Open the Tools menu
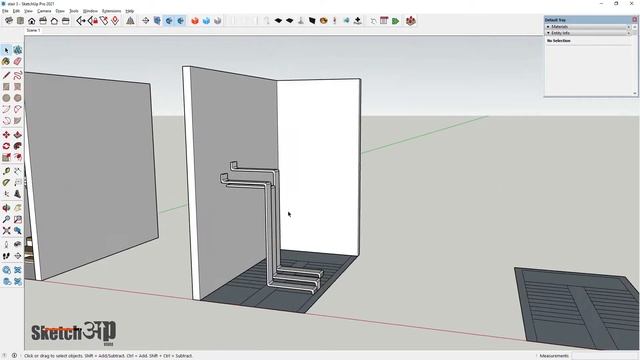The image size is (640, 360). pyautogui.click(x=74, y=11)
